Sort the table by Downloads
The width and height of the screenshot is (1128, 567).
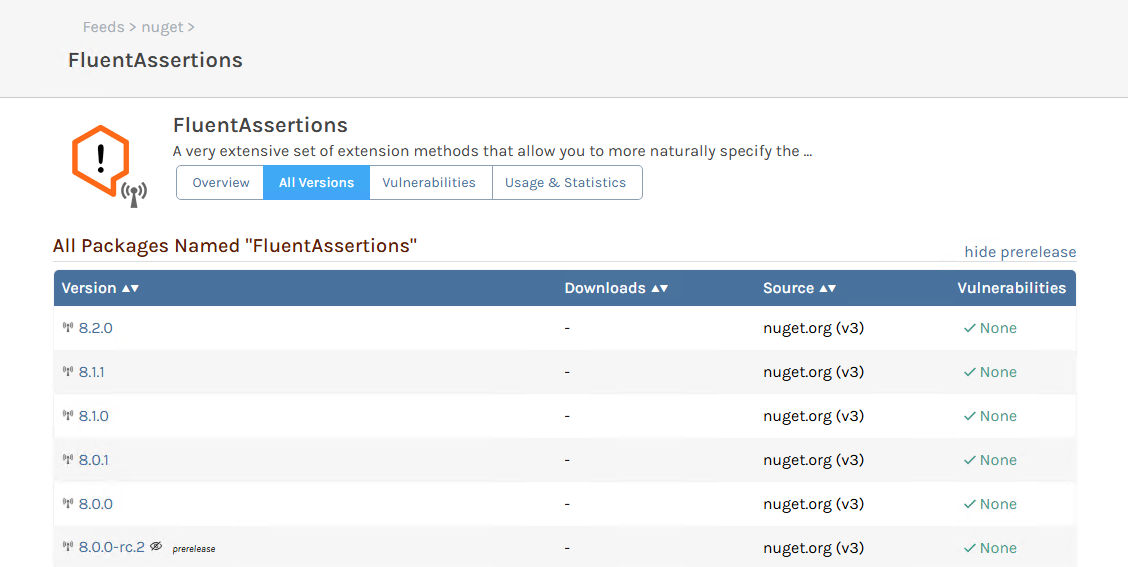click(616, 288)
